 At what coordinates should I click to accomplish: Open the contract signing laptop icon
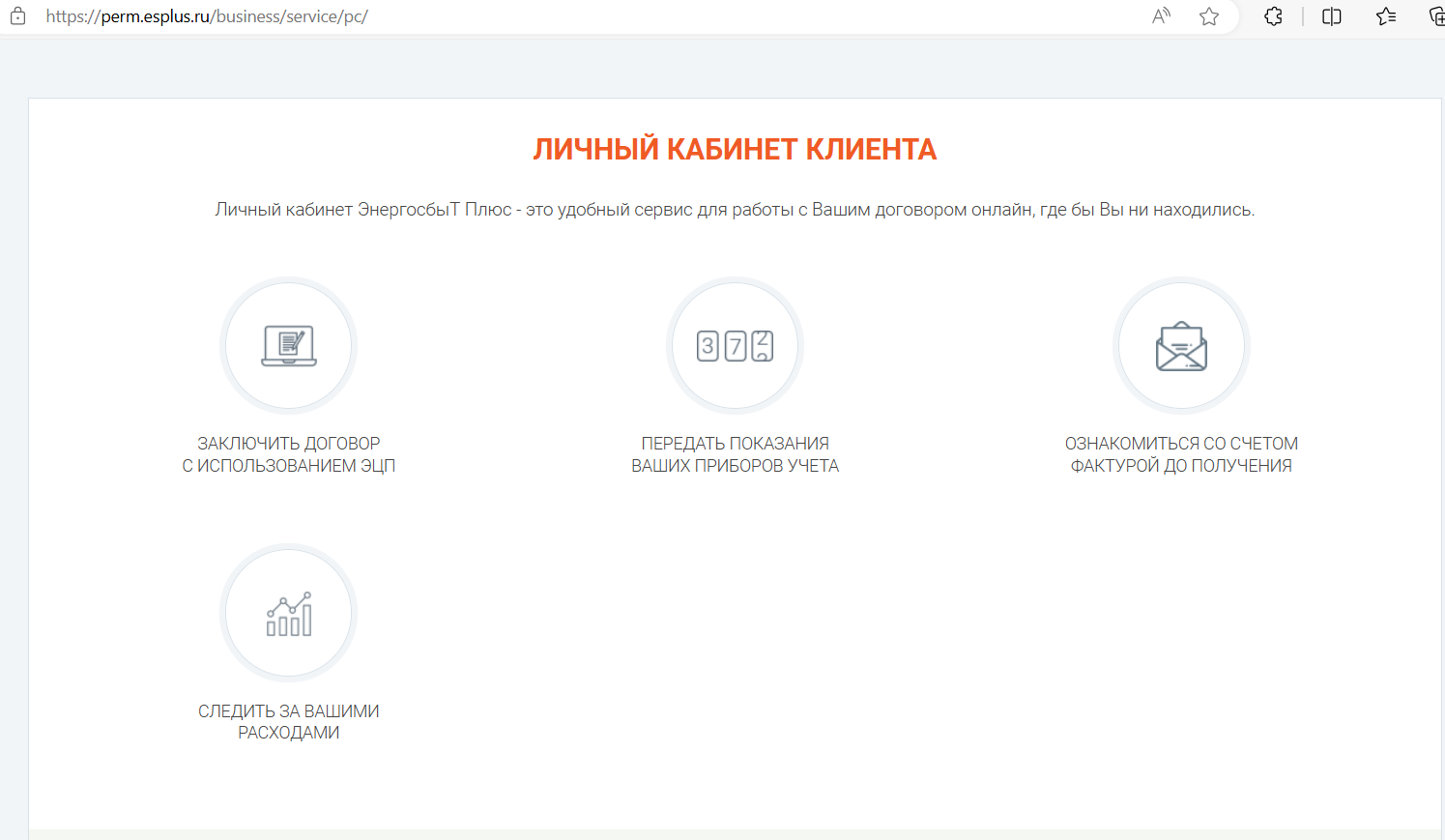288,346
